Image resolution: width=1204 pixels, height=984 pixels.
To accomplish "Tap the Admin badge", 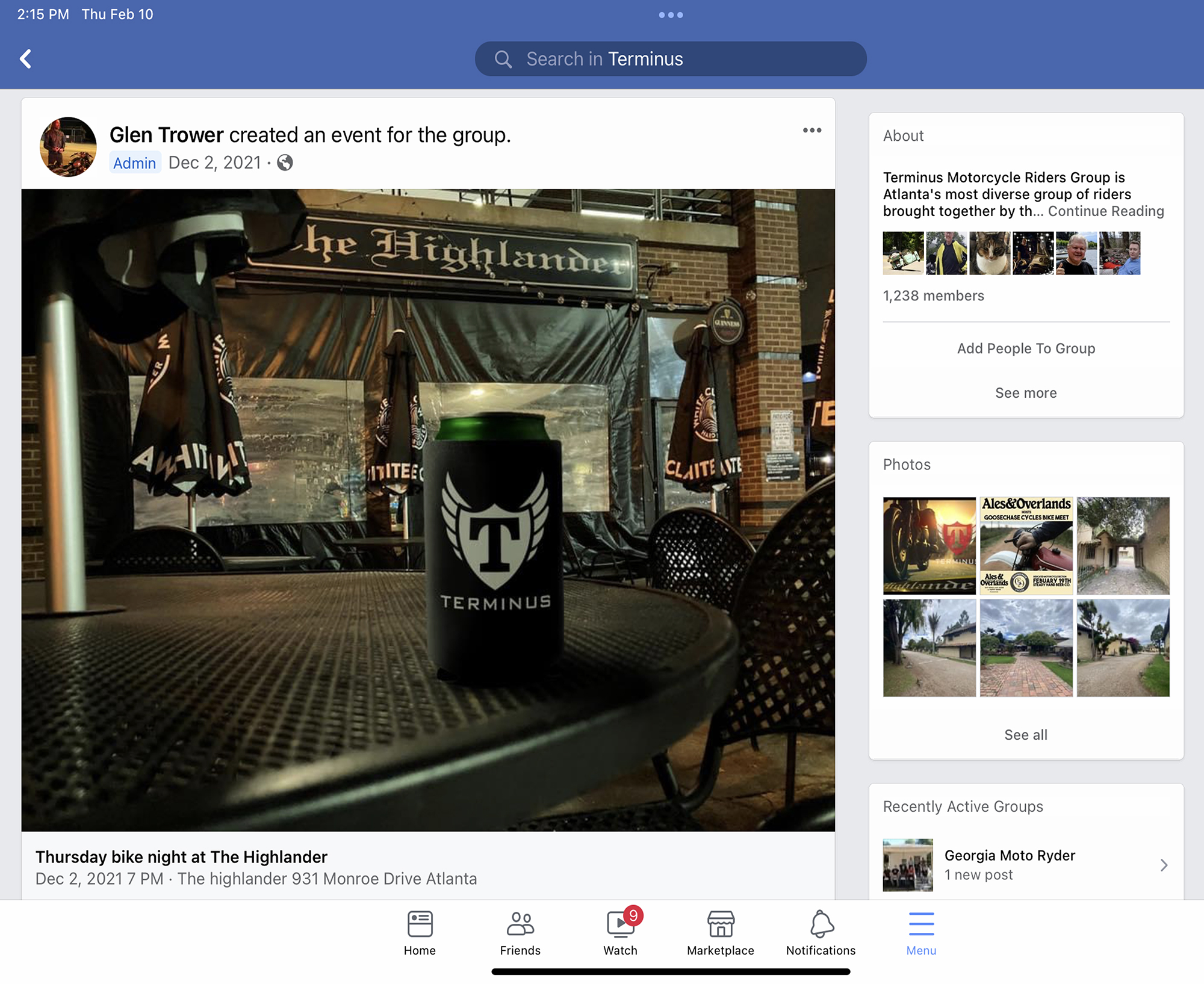I will pos(135,162).
